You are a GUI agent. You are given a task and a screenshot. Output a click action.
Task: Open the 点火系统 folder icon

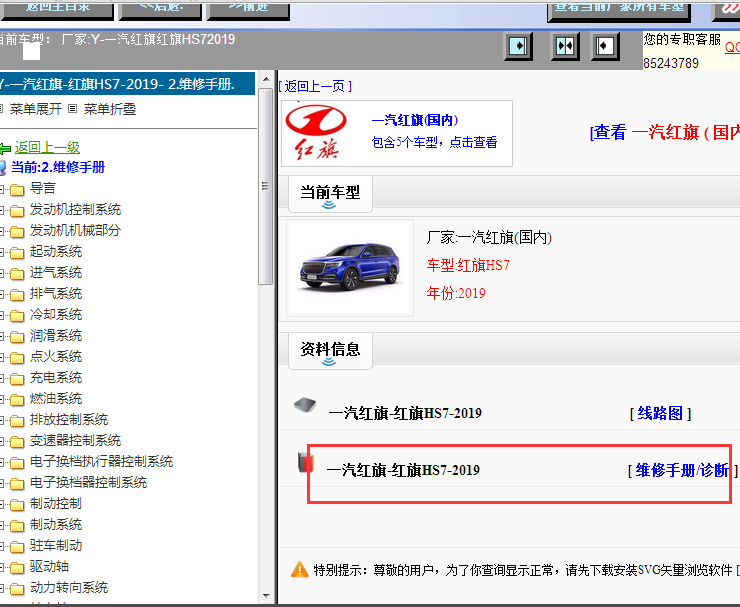point(17,358)
